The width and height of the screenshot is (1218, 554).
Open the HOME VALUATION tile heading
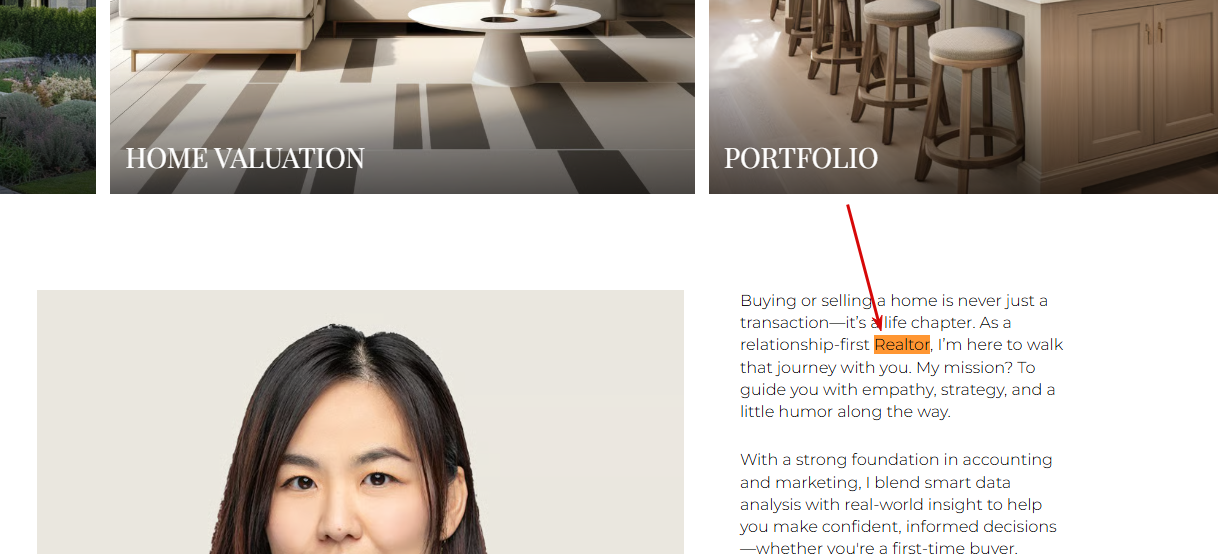pyautogui.click(x=245, y=158)
